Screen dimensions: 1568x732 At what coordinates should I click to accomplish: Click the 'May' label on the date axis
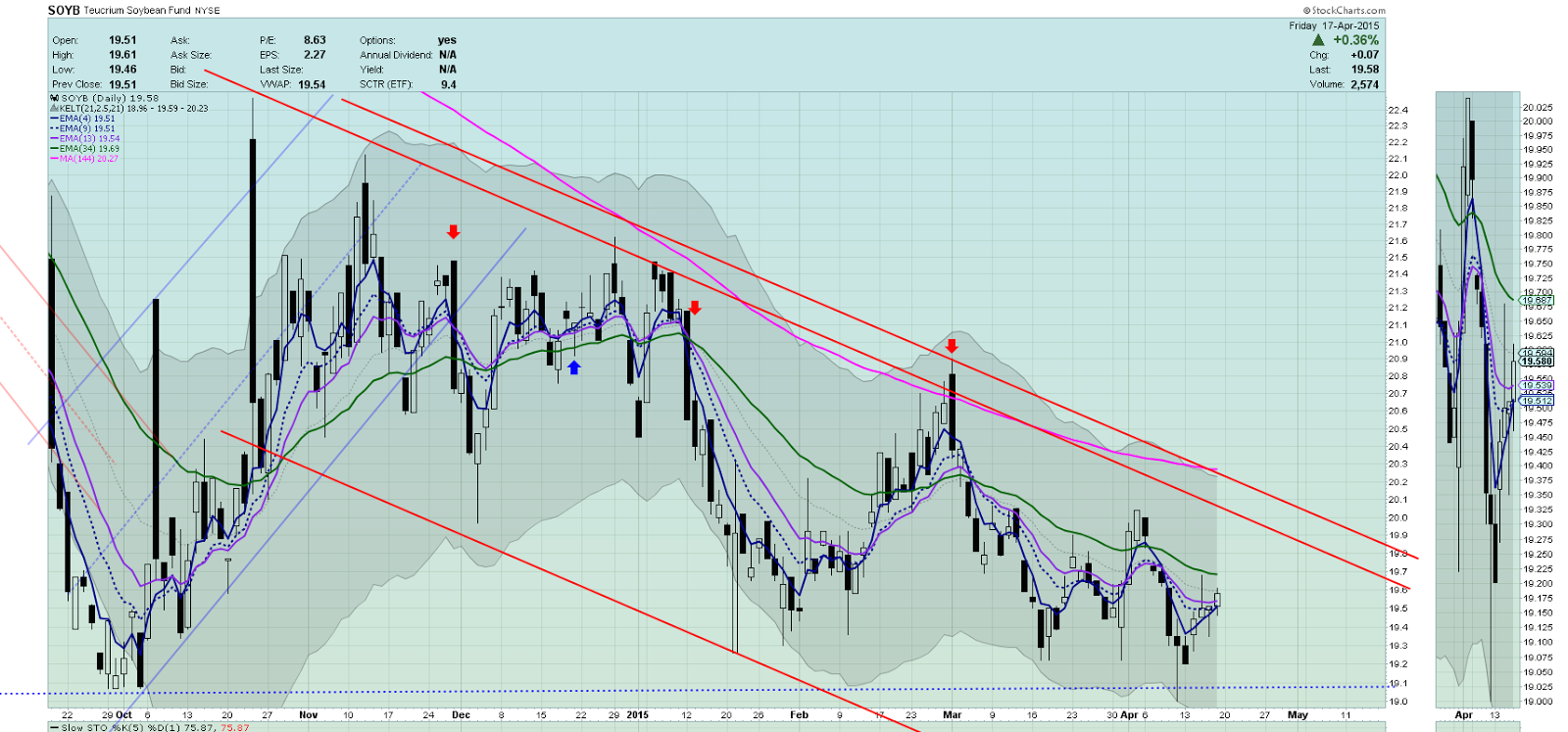1298,715
